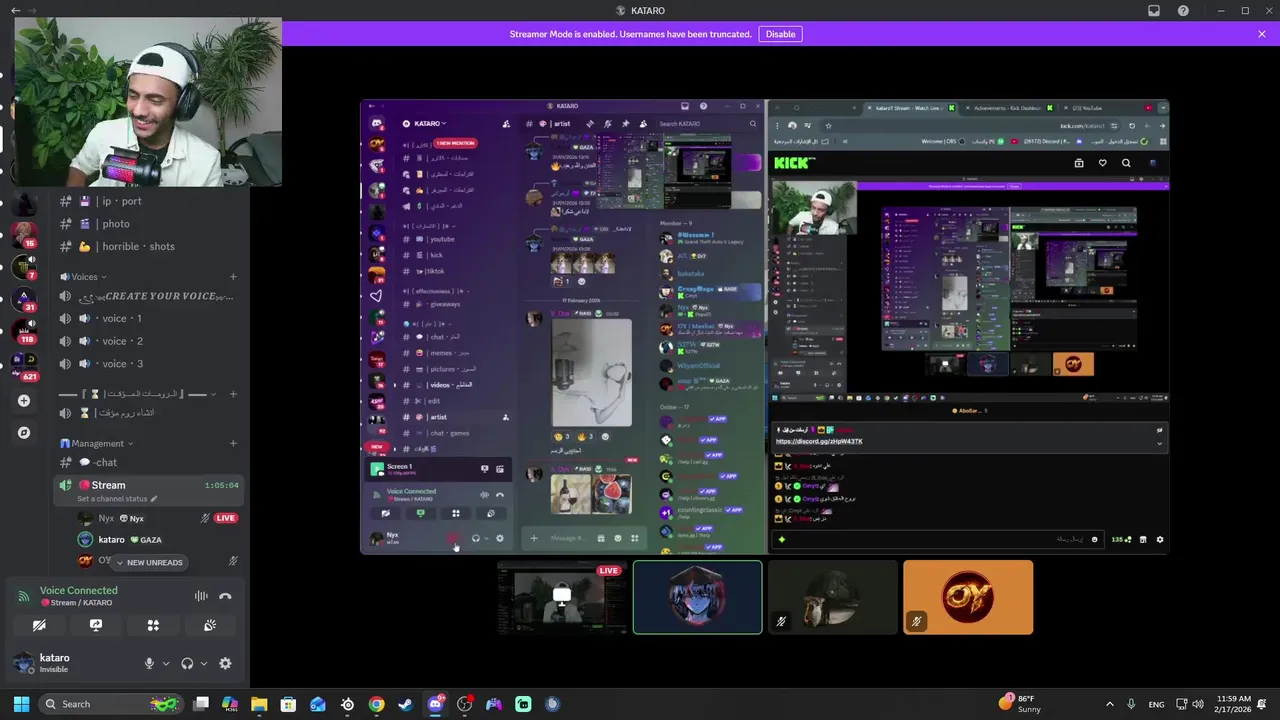
Task: Toggle noise suppression in voice panel
Action: (x=201, y=596)
